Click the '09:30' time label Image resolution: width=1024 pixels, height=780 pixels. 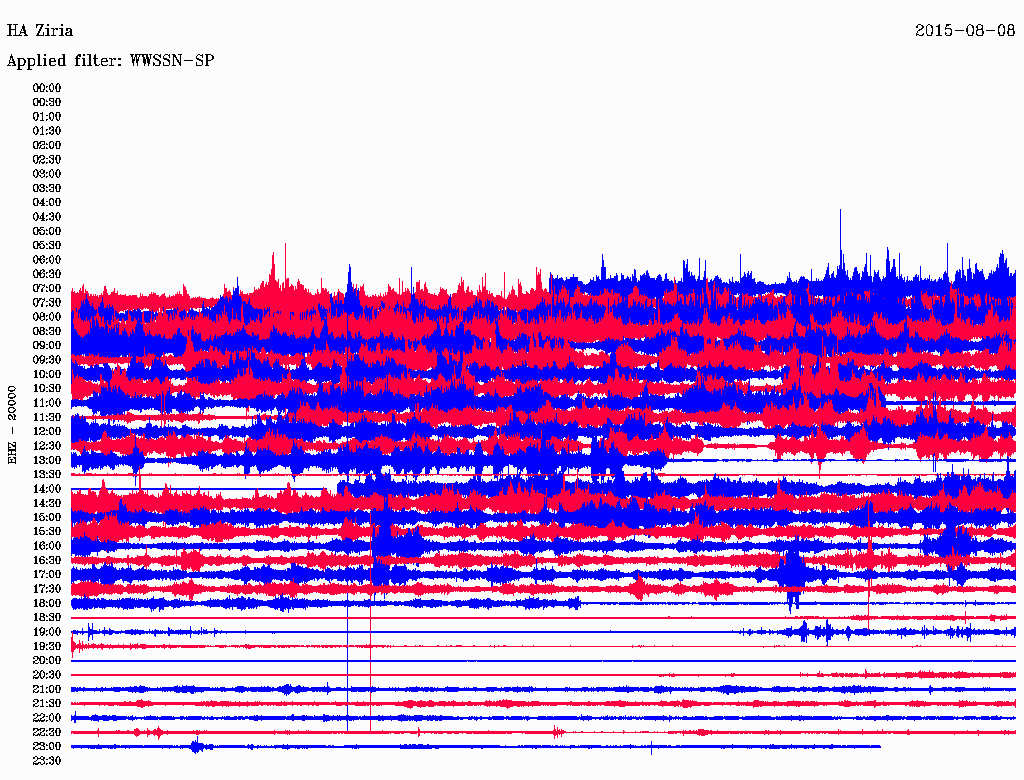(x=47, y=360)
